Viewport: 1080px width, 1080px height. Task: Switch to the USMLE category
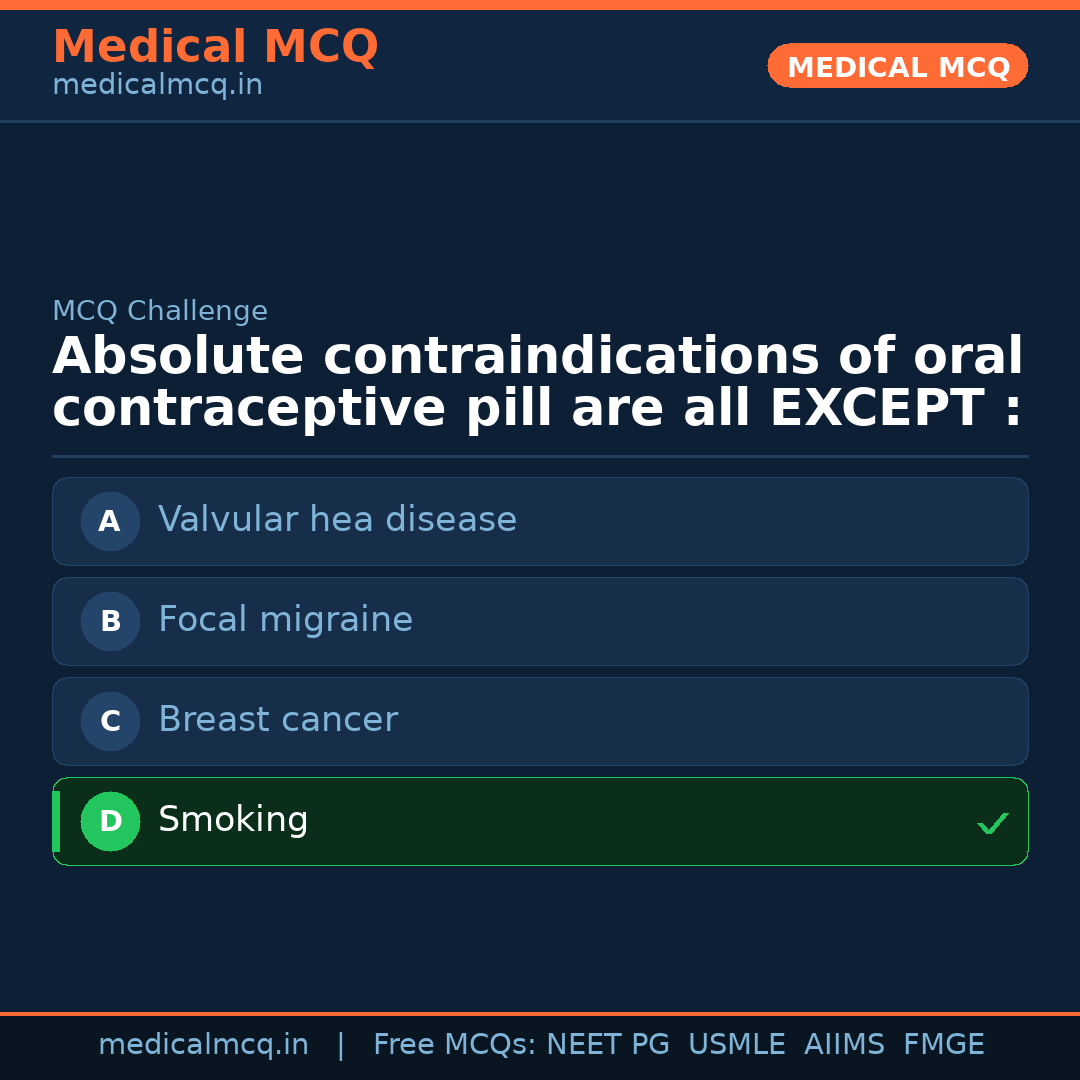737,1044
